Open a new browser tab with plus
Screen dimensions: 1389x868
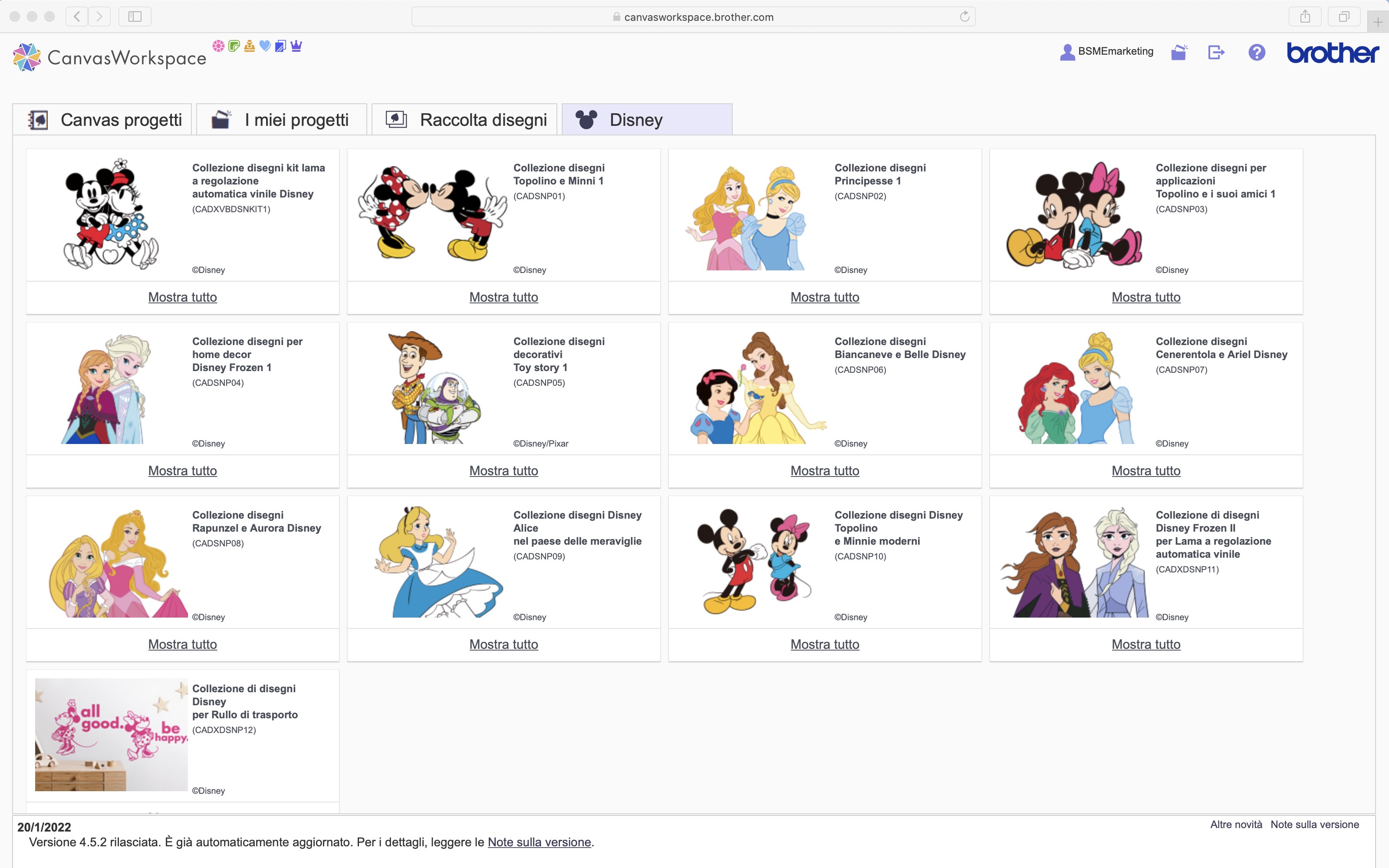[1378, 22]
